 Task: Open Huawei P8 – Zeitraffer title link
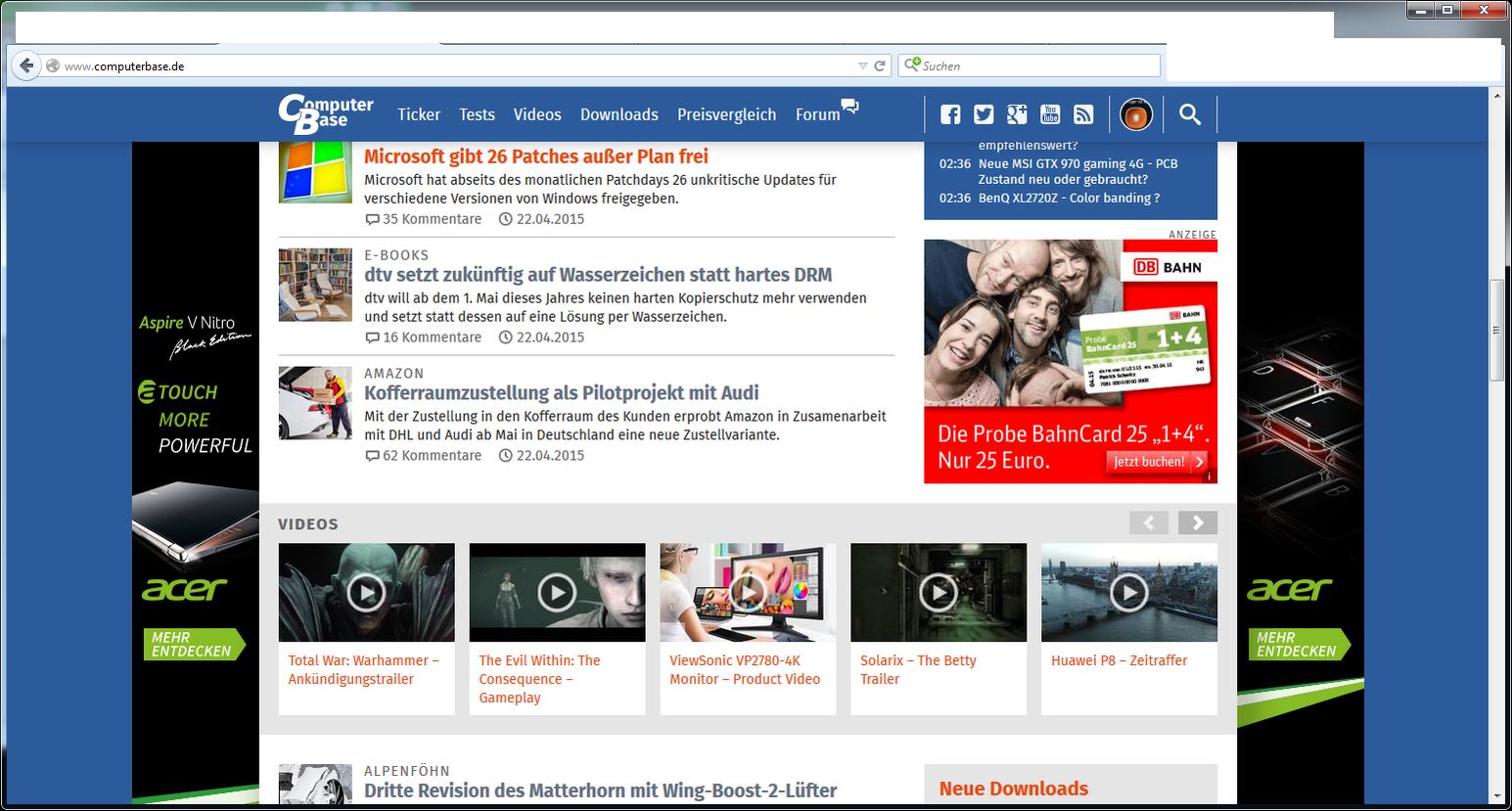point(1120,660)
